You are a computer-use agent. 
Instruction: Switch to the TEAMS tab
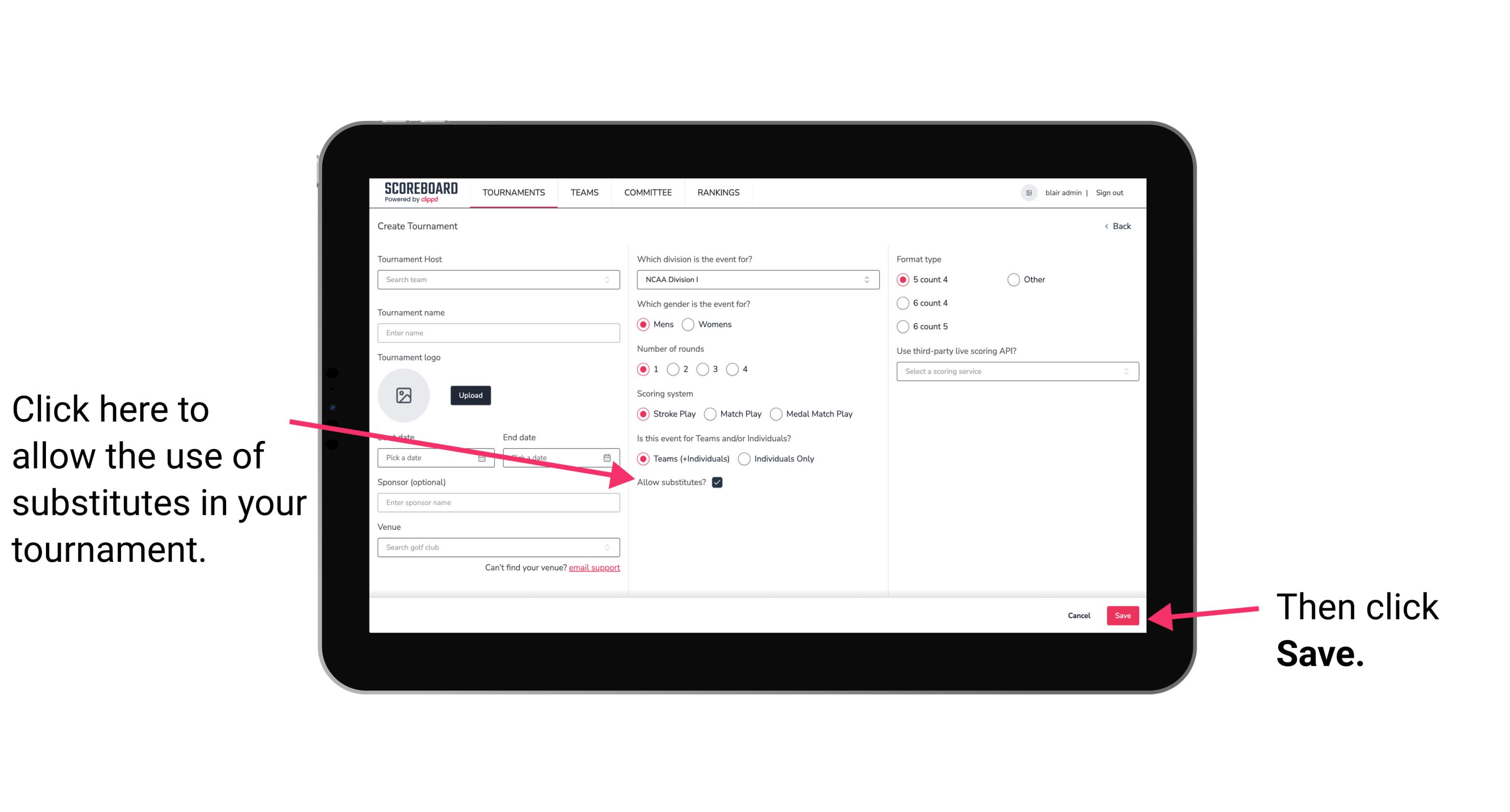[584, 192]
